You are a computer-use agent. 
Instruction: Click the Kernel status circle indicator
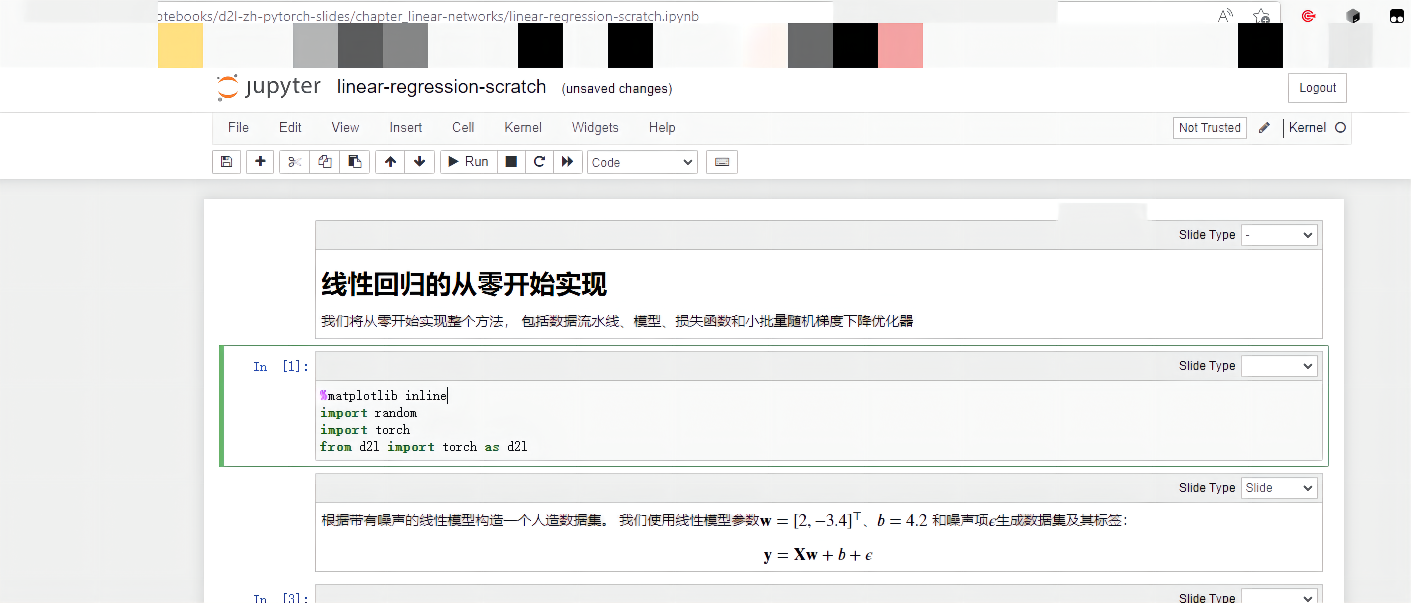pyautogui.click(x=1341, y=128)
